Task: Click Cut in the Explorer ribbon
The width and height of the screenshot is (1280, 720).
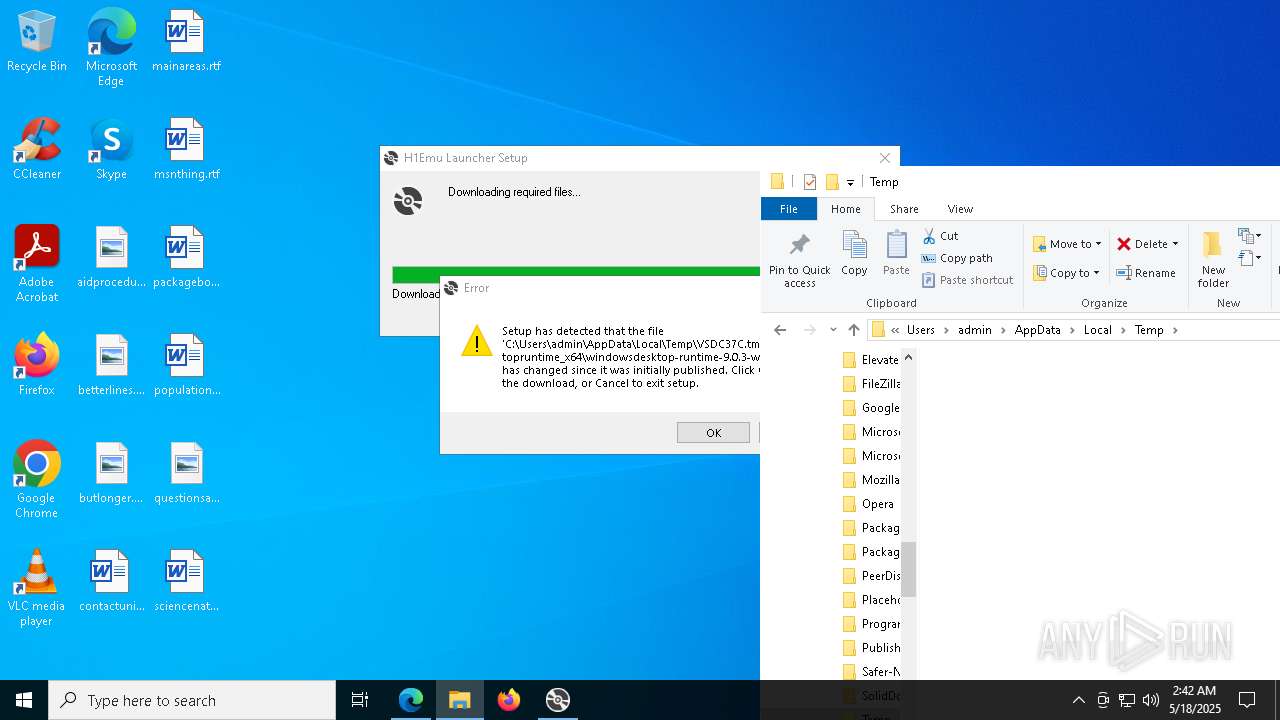Action: [940, 236]
